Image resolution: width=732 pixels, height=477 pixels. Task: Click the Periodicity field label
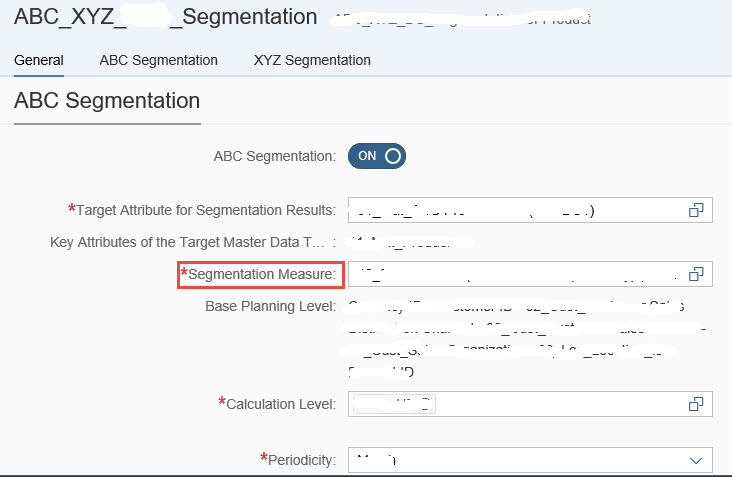[x=298, y=460]
